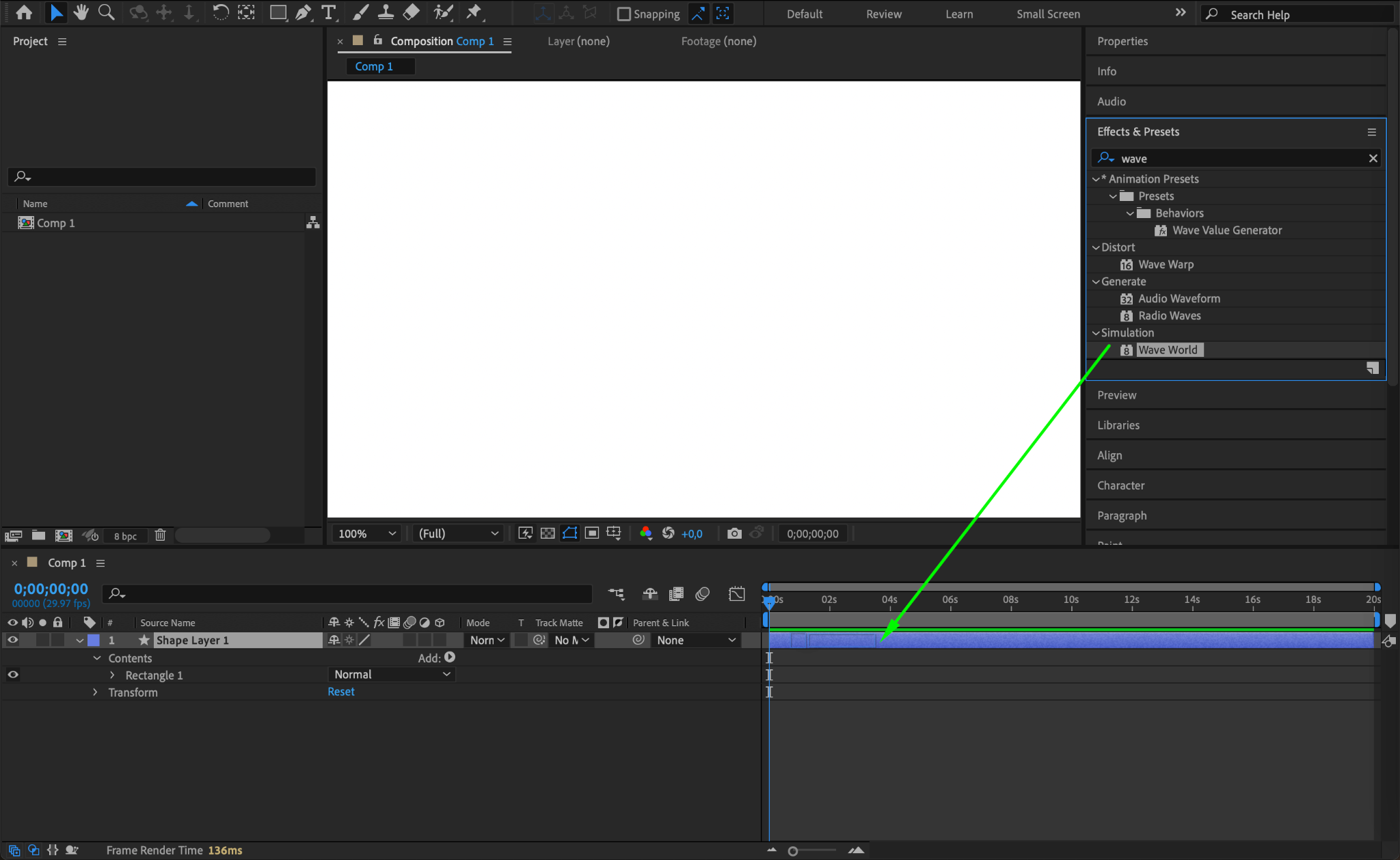Toggle transparency grid in viewer
Viewport: 1400px width, 860px height.
(x=548, y=533)
